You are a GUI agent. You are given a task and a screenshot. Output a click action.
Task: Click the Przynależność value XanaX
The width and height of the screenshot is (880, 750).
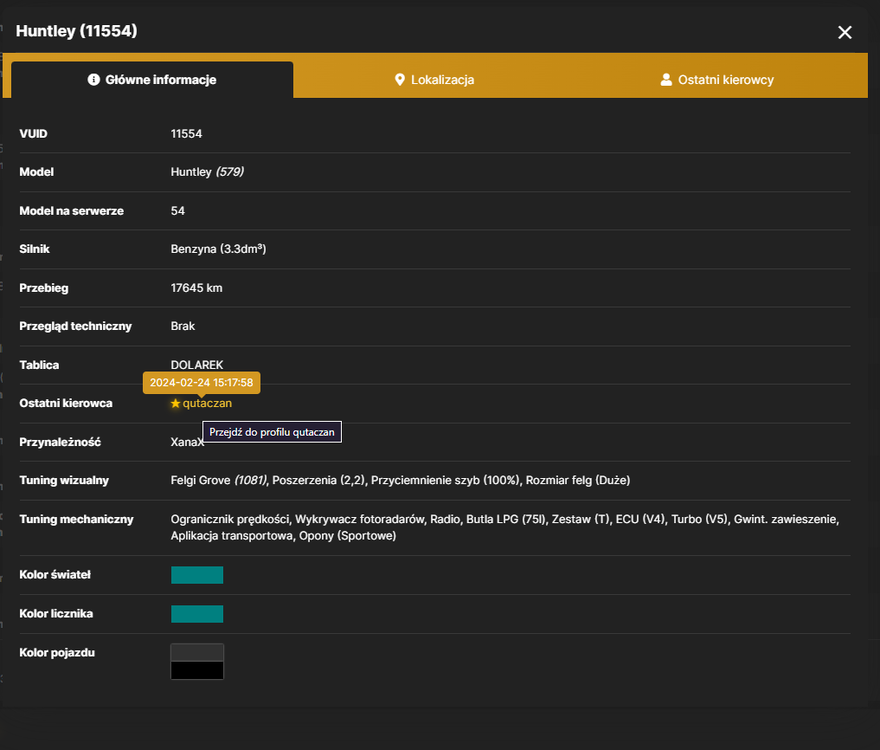pyautogui.click(x=187, y=442)
